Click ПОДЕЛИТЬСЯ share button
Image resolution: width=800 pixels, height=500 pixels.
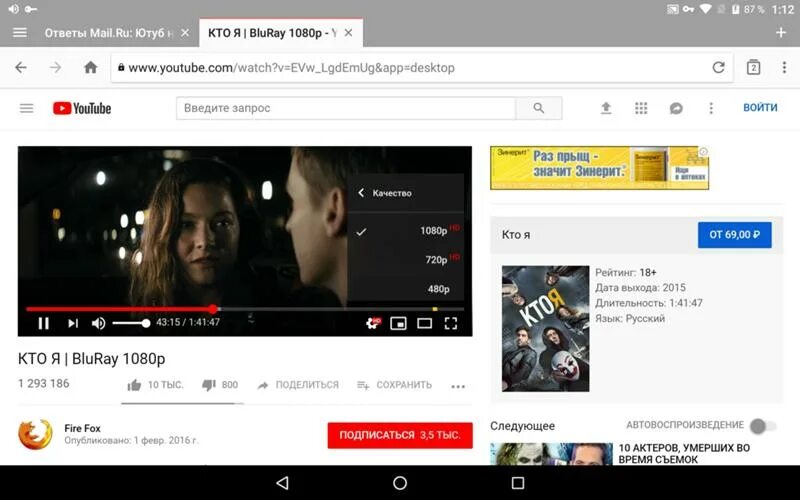[x=298, y=385]
